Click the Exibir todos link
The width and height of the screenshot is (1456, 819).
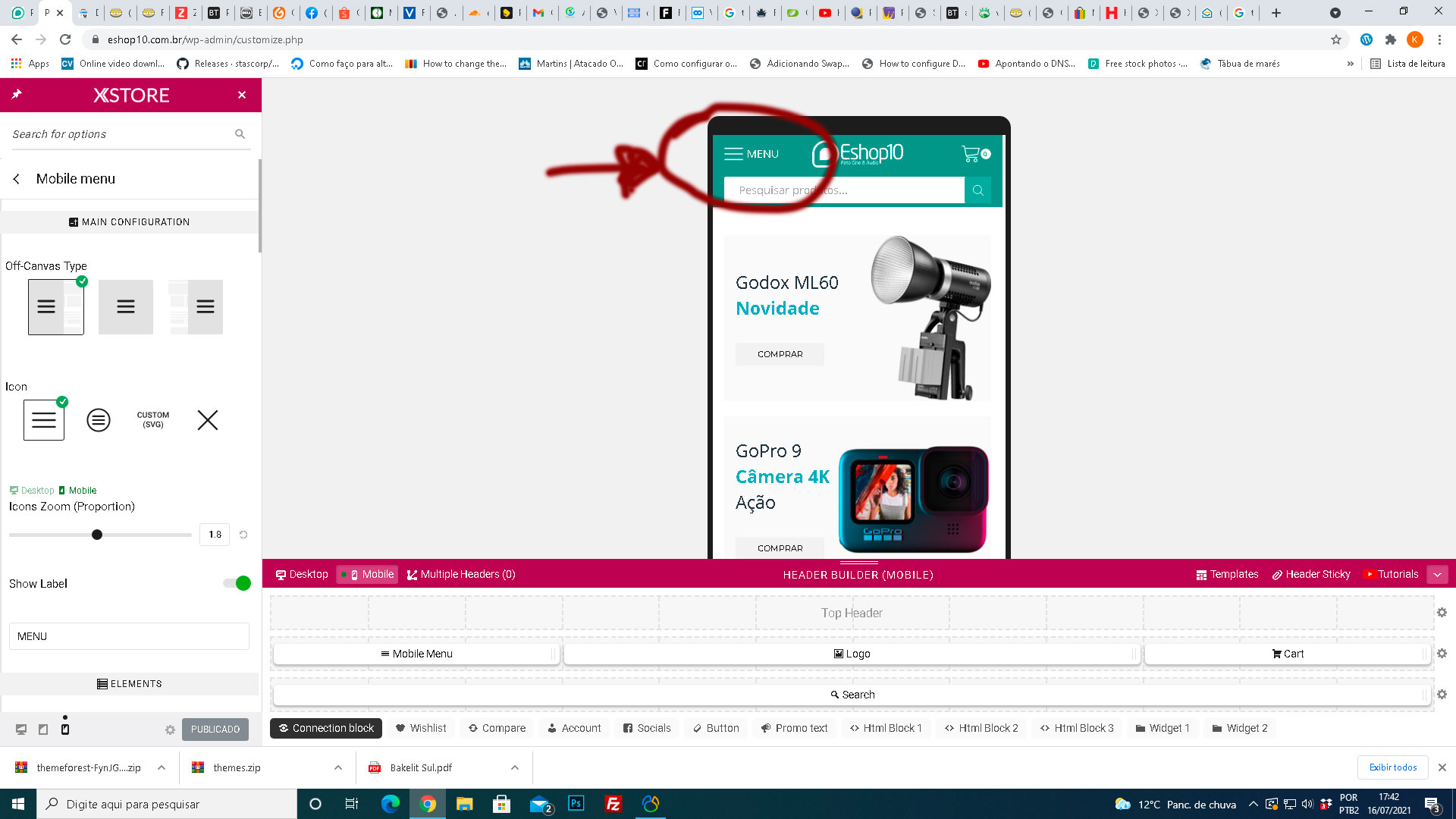point(1392,767)
